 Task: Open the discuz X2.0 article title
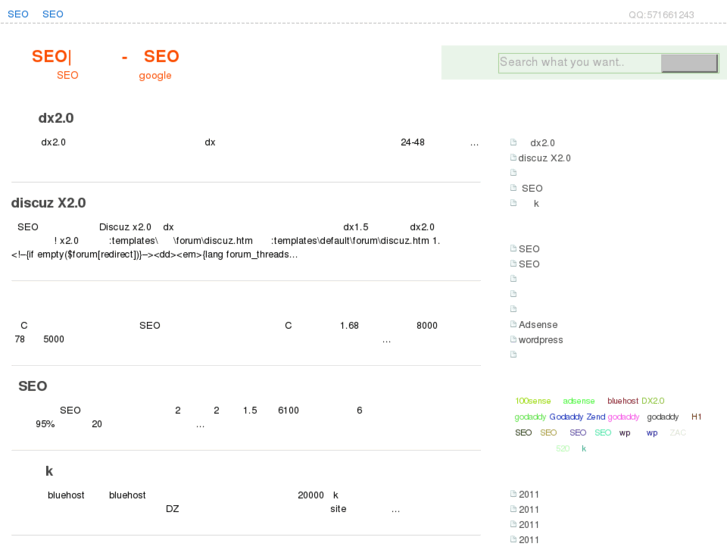click(48, 203)
